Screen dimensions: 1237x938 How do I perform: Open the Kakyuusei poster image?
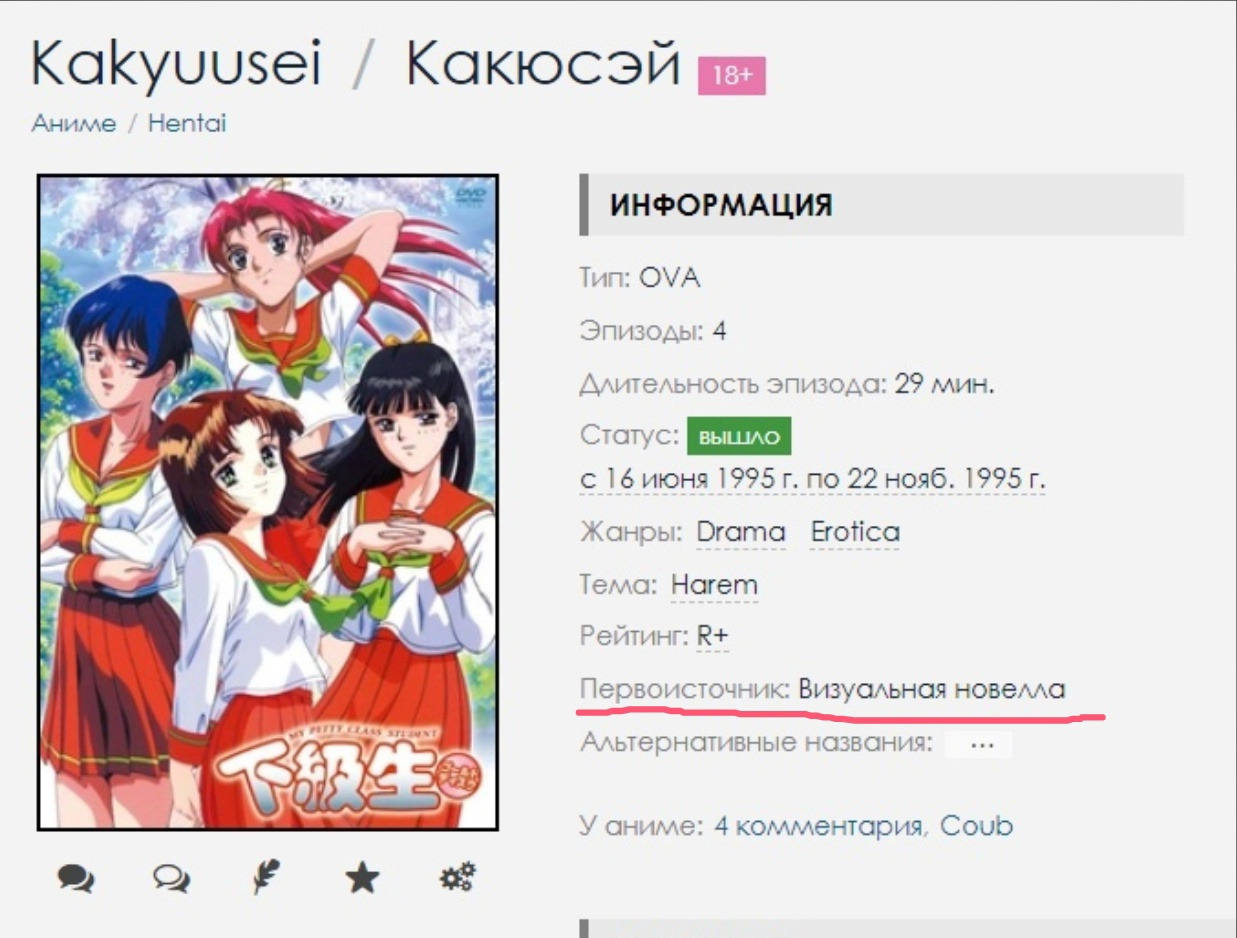[268, 503]
